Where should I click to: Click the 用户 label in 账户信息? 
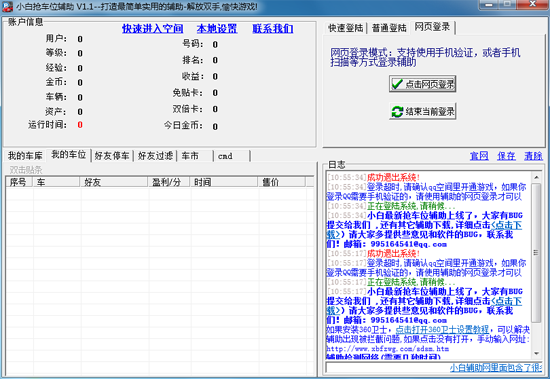[x=56, y=39]
